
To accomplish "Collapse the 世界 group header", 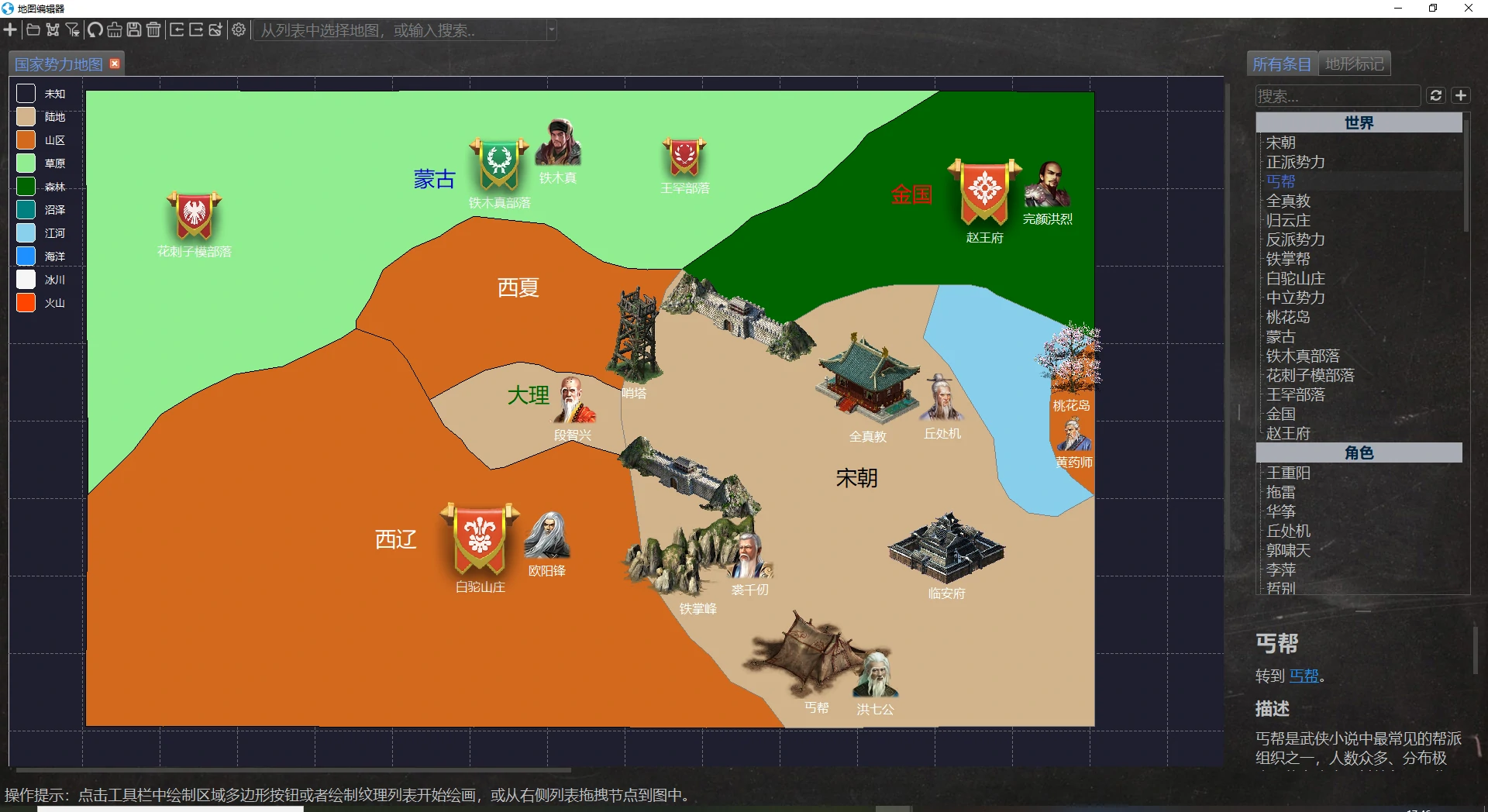I will (x=1359, y=122).
